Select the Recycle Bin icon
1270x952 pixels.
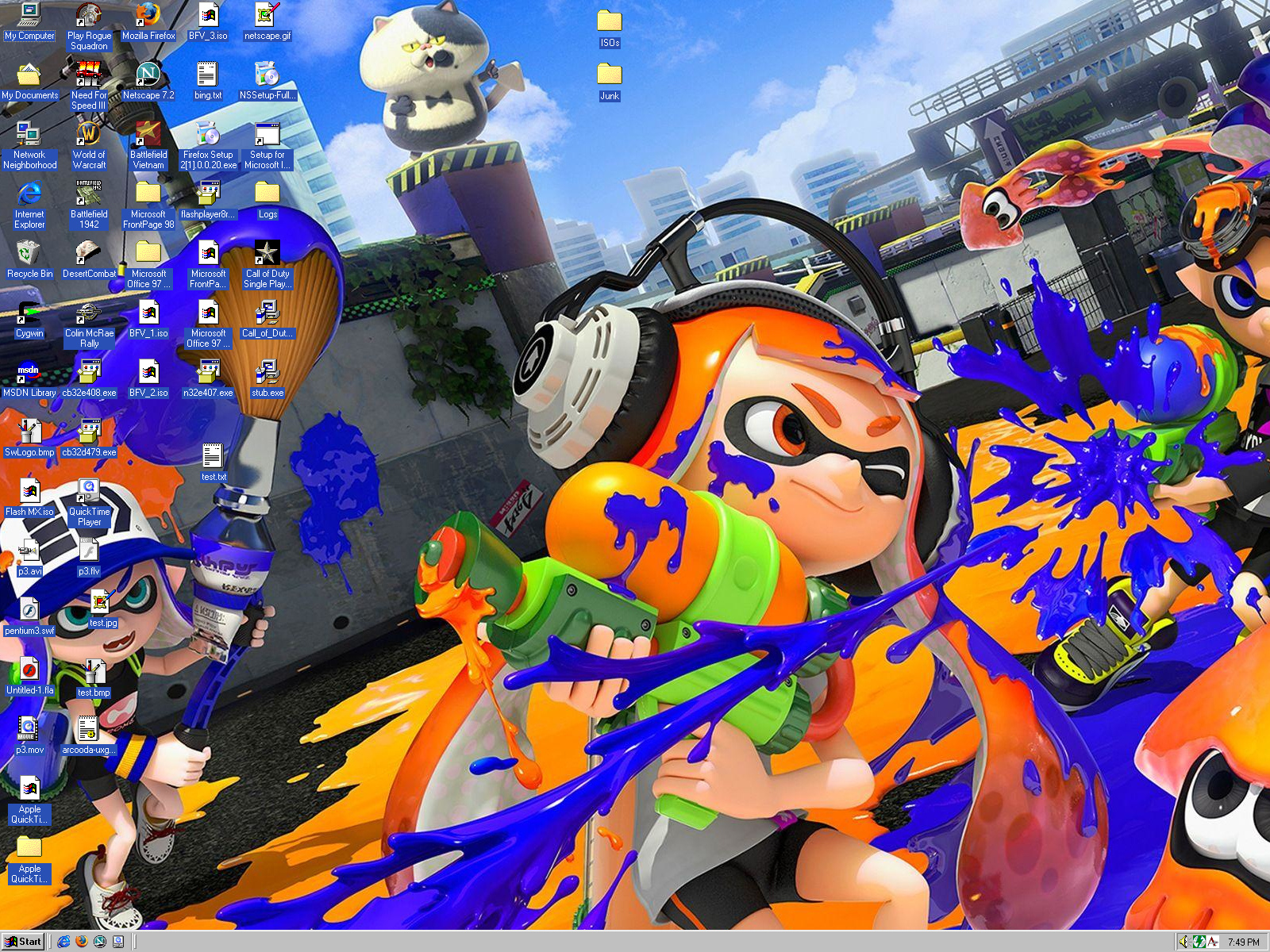click(29, 254)
